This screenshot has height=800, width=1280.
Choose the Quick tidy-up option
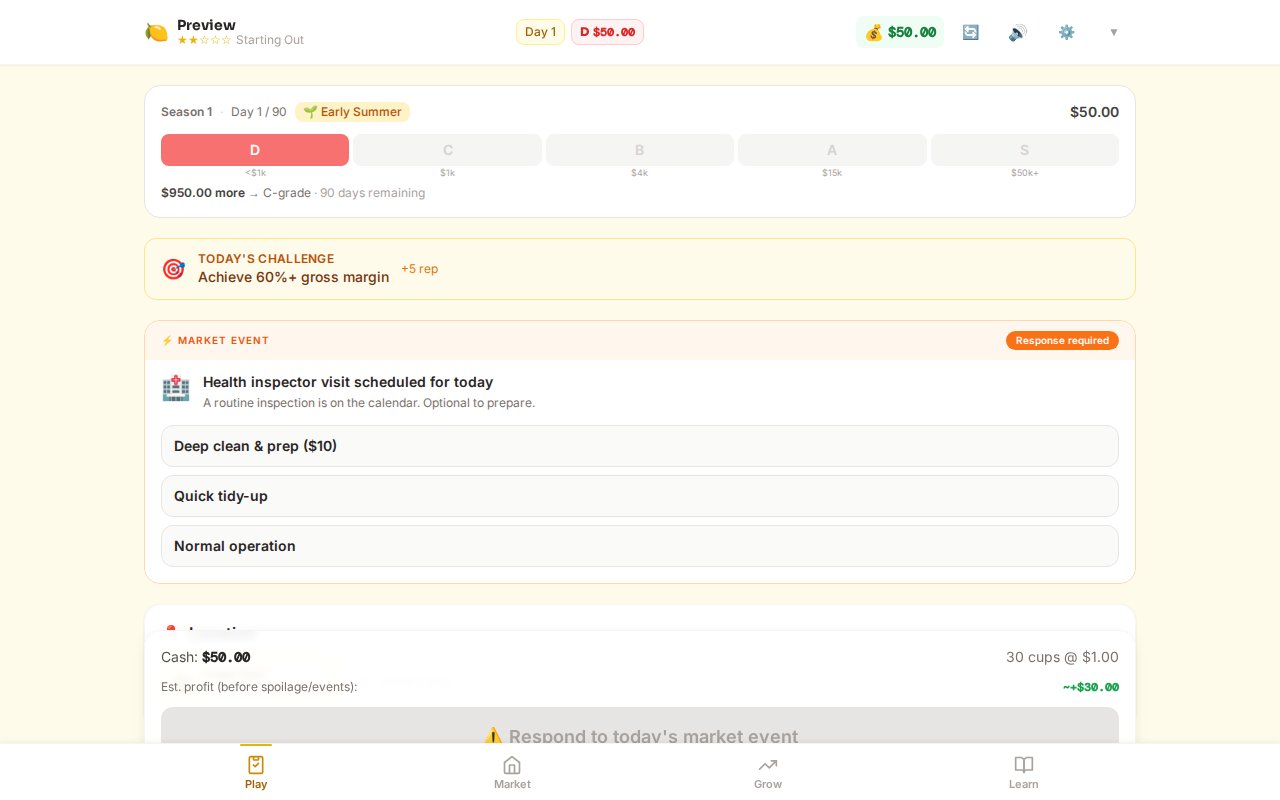pyautogui.click(x=640, y=496)
